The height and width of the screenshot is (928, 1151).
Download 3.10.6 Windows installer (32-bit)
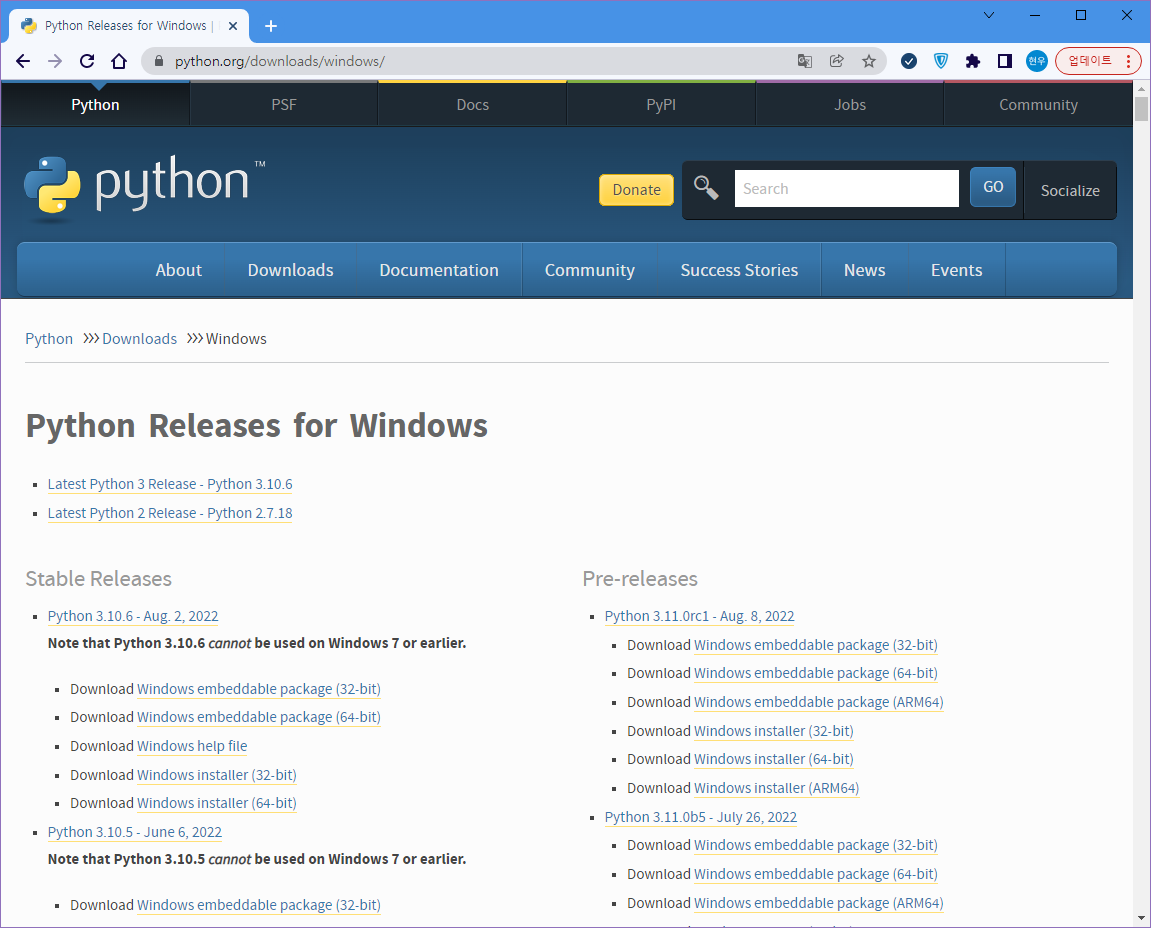217,775
